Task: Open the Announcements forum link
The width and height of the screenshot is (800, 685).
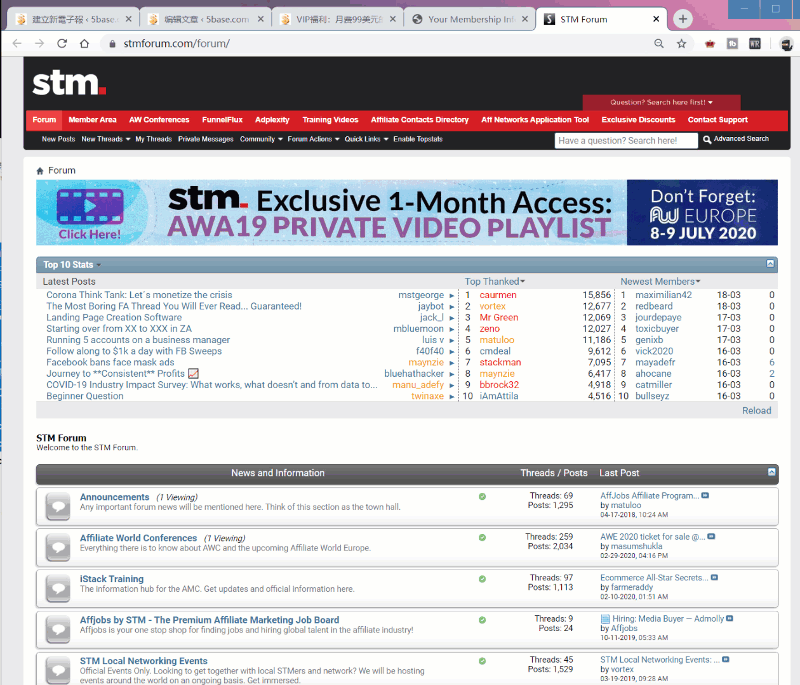Action: pos(114,497)
